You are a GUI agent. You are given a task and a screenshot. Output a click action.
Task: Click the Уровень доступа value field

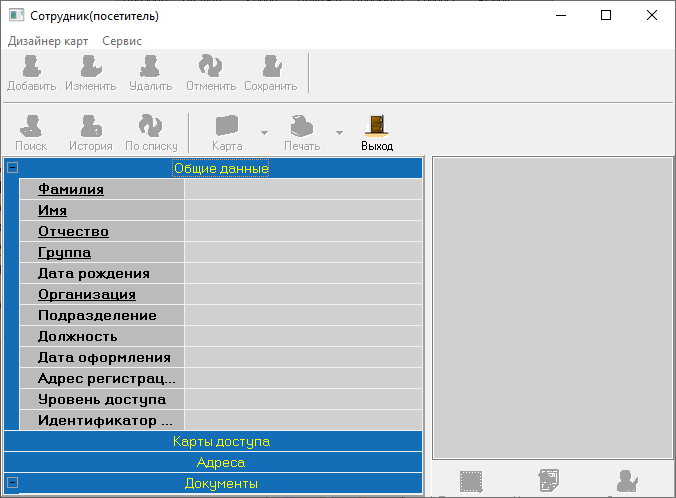coord(303,399)
